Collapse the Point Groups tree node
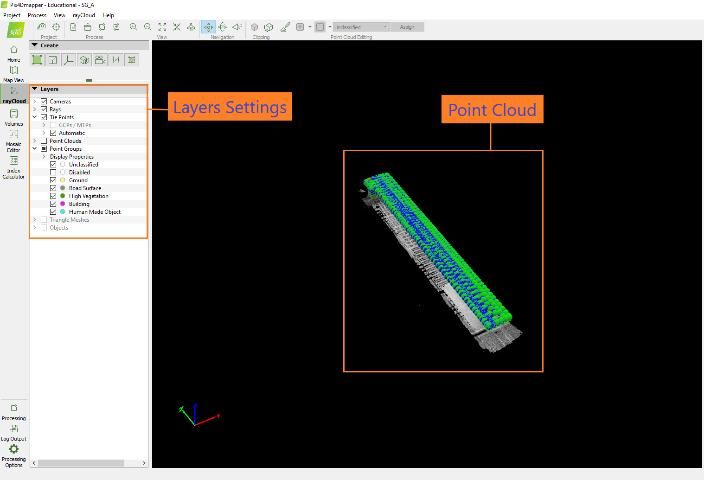This screenshot has height=480, width=704. click(34, 149)
